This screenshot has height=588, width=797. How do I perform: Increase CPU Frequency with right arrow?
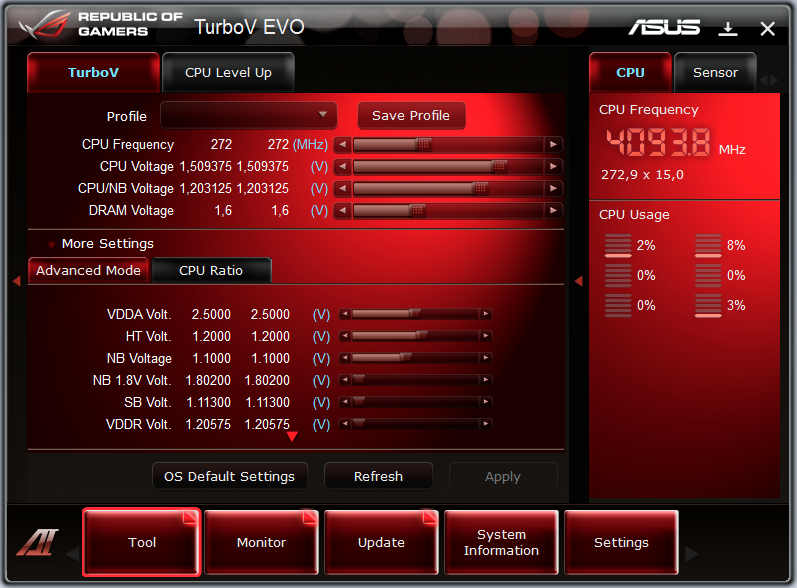[553, 145]
